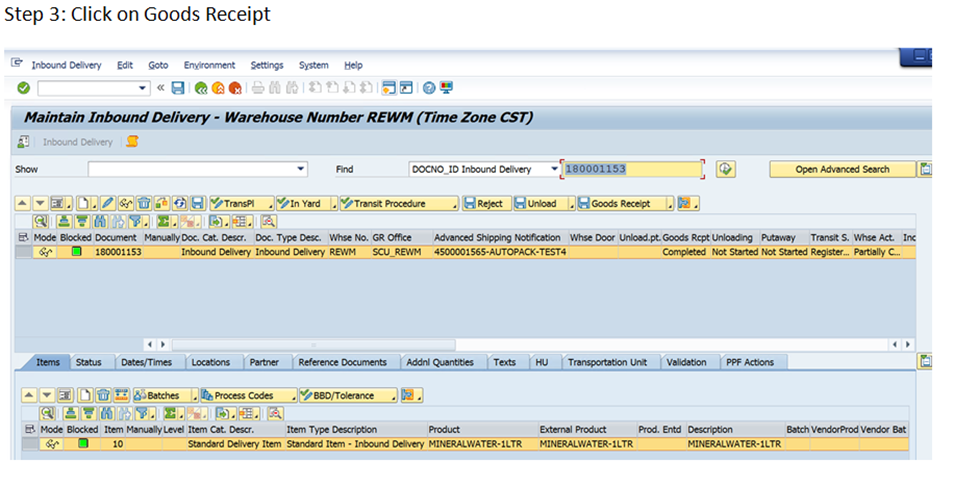Switch to the Status tab
Viewport: 954px width, 486px height.
point(89,362)
